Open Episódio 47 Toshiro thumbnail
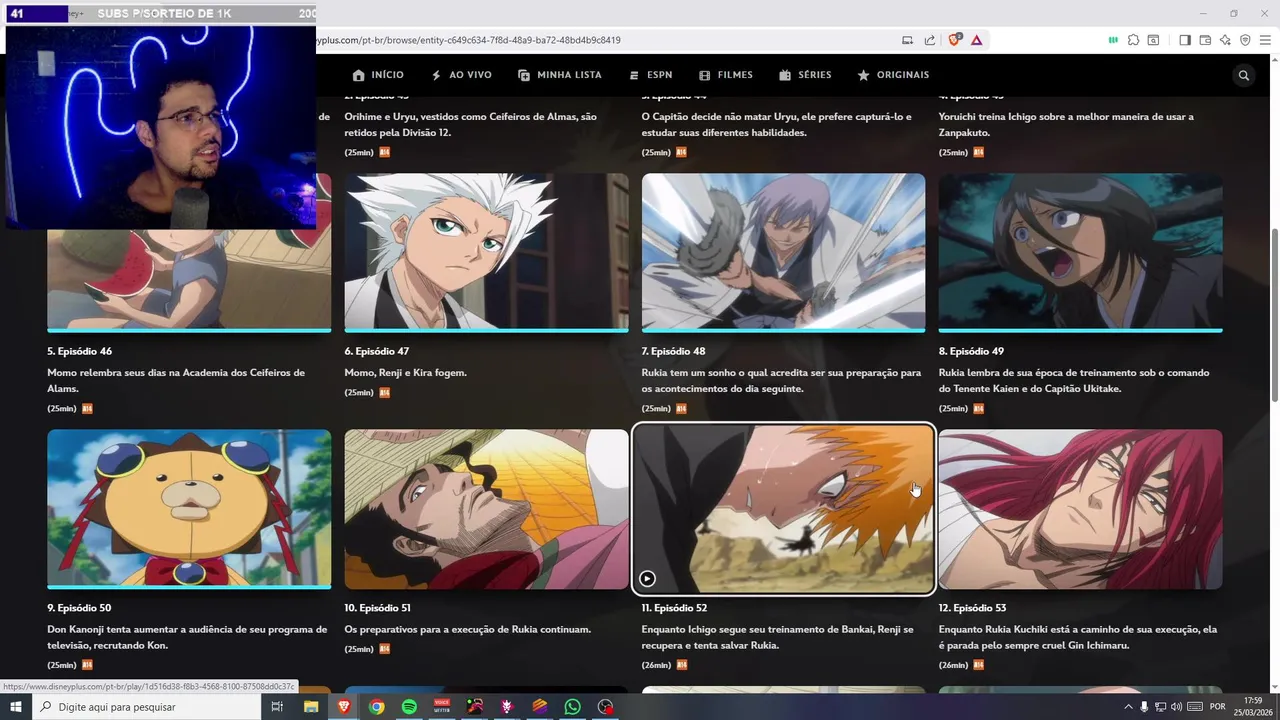 pos(486,252)
